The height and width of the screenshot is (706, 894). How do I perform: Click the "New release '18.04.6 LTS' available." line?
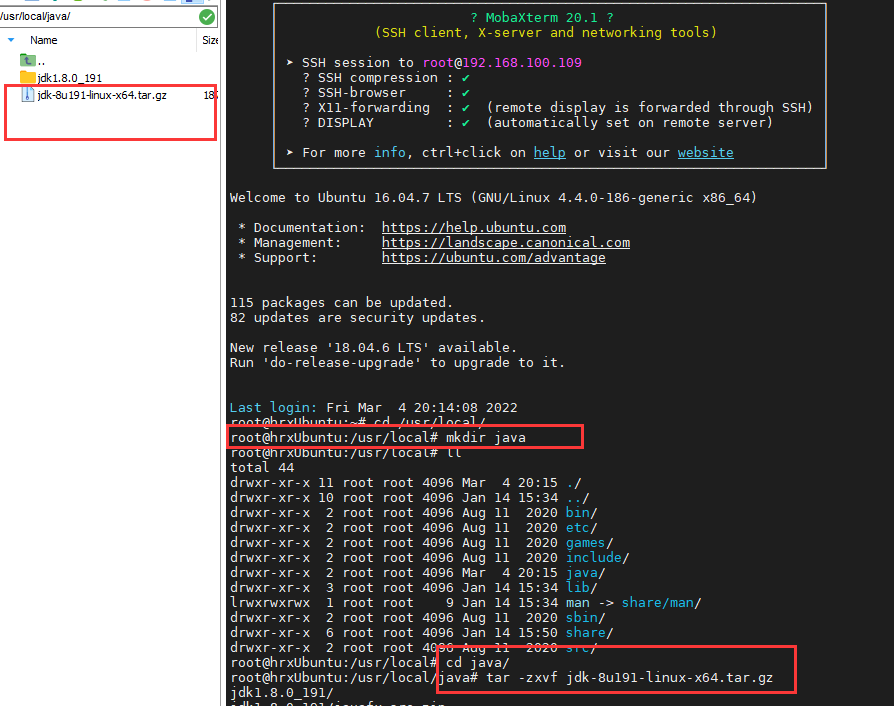[373, 348]
